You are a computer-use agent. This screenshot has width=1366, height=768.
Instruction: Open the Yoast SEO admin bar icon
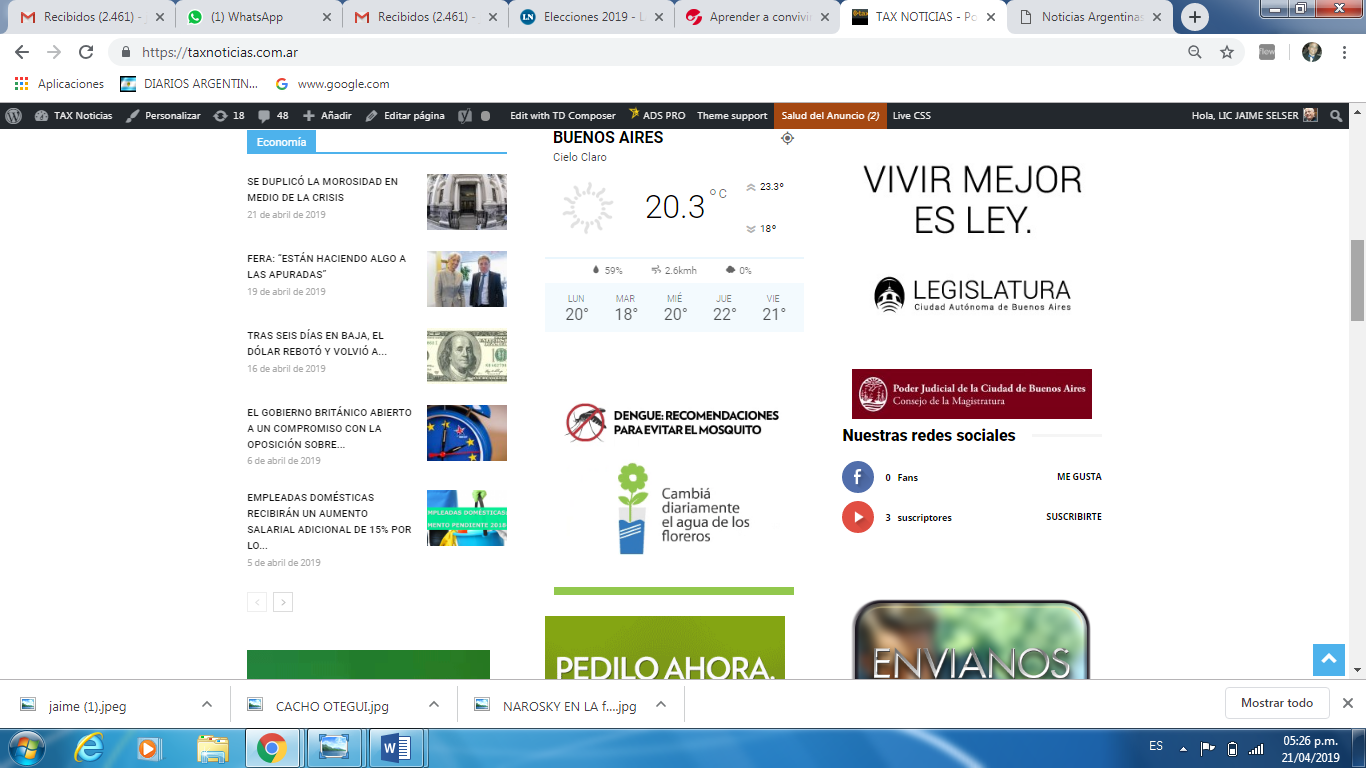click(465, 116)
